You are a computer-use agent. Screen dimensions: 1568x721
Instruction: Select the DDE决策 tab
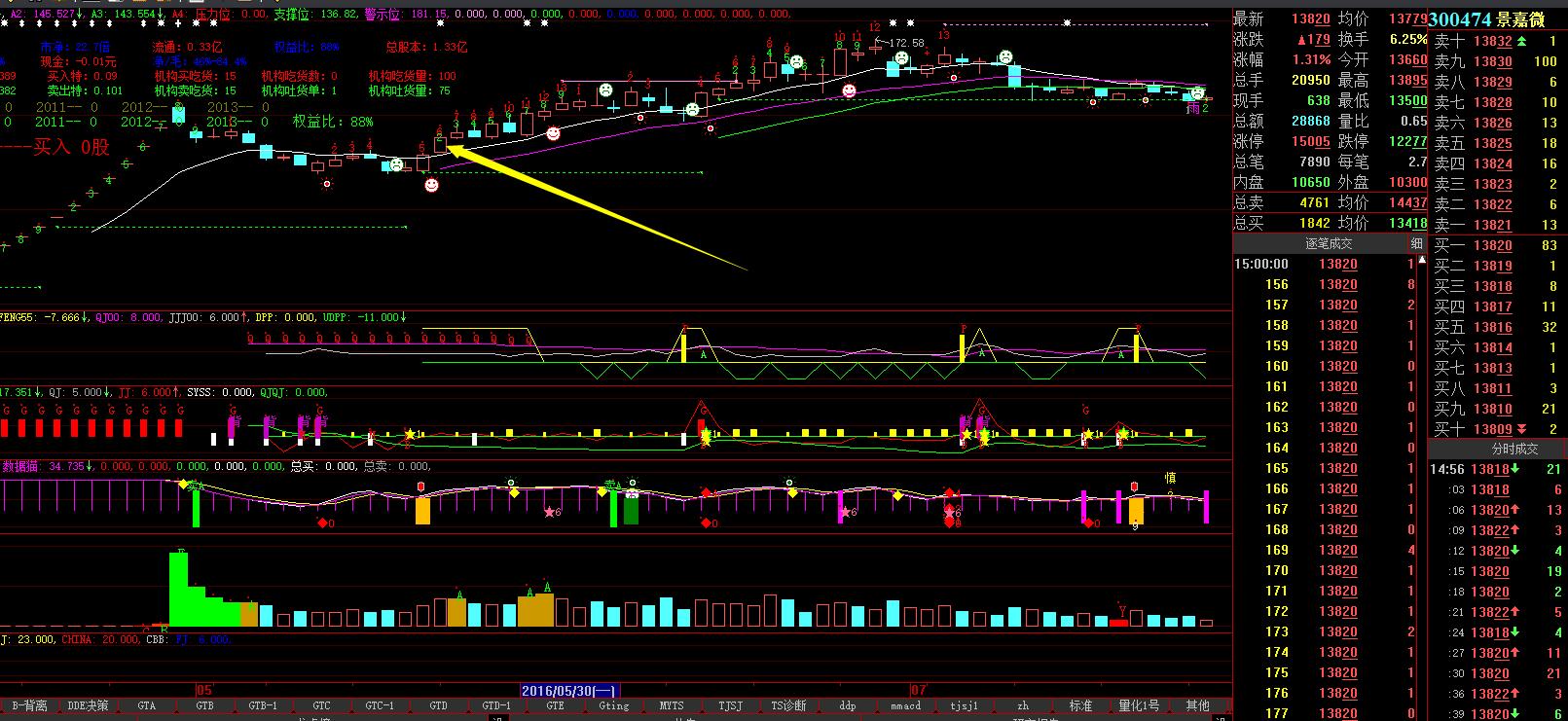pos(88,705)
